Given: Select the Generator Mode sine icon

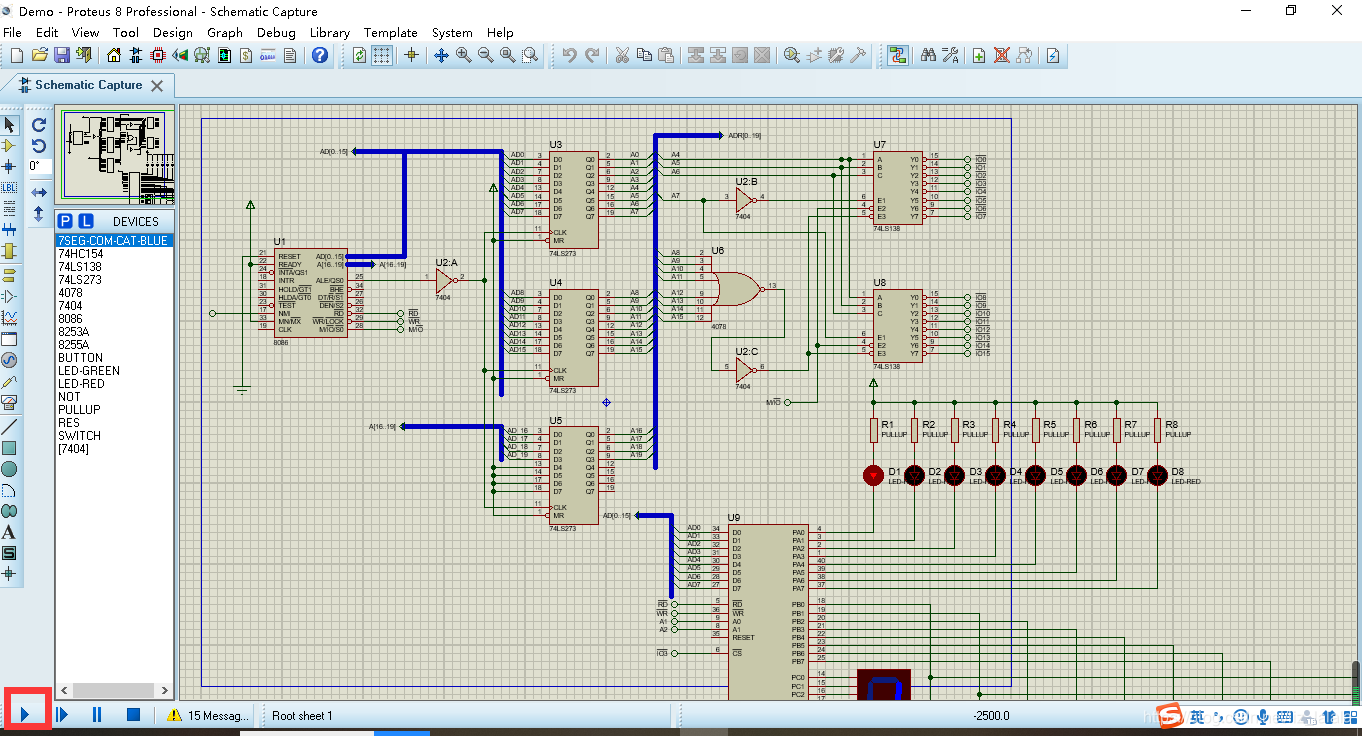Looking at the screenshot, I should coord(10,359).
